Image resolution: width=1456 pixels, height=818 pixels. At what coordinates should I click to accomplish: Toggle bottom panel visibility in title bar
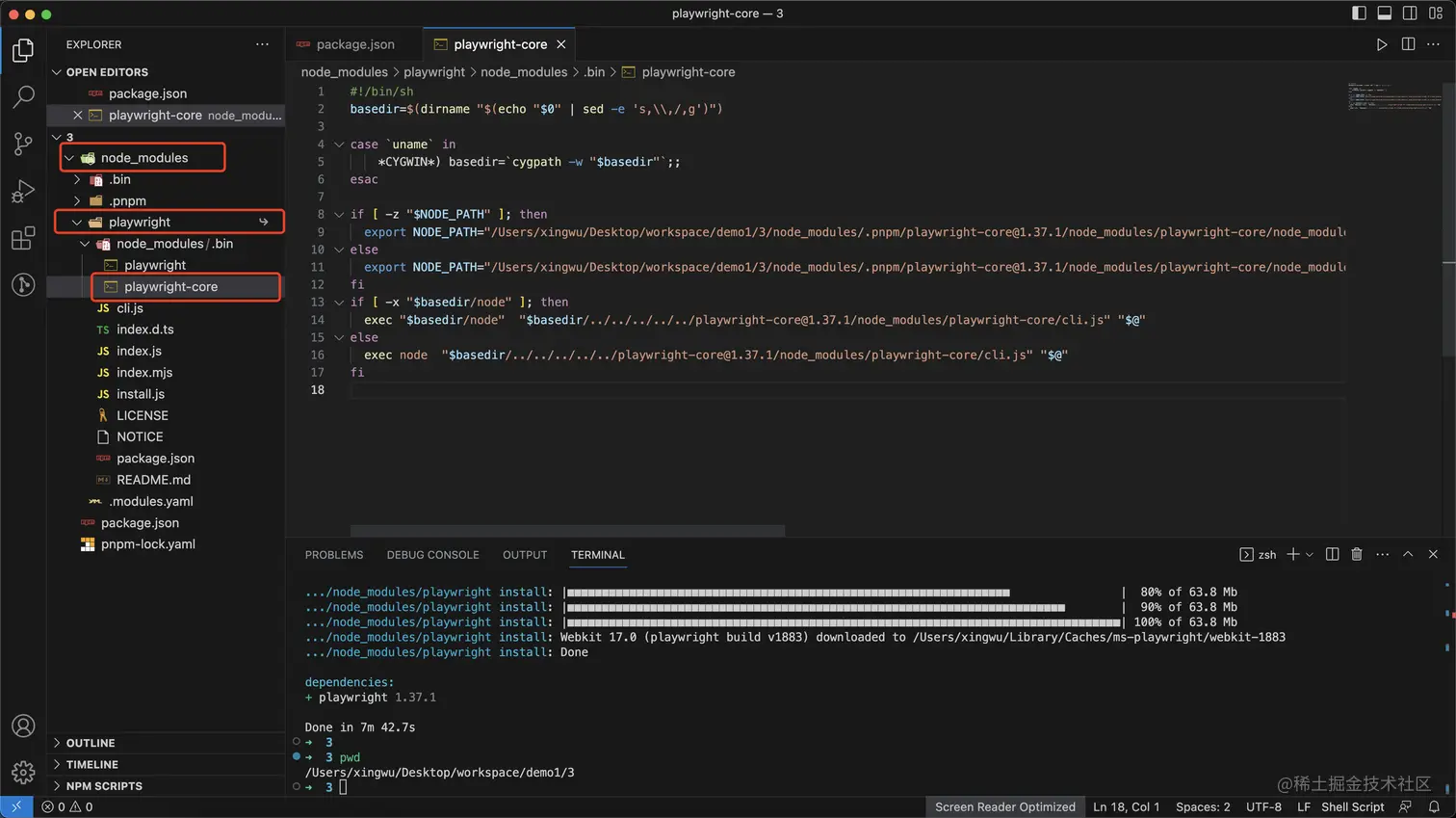1384,13
